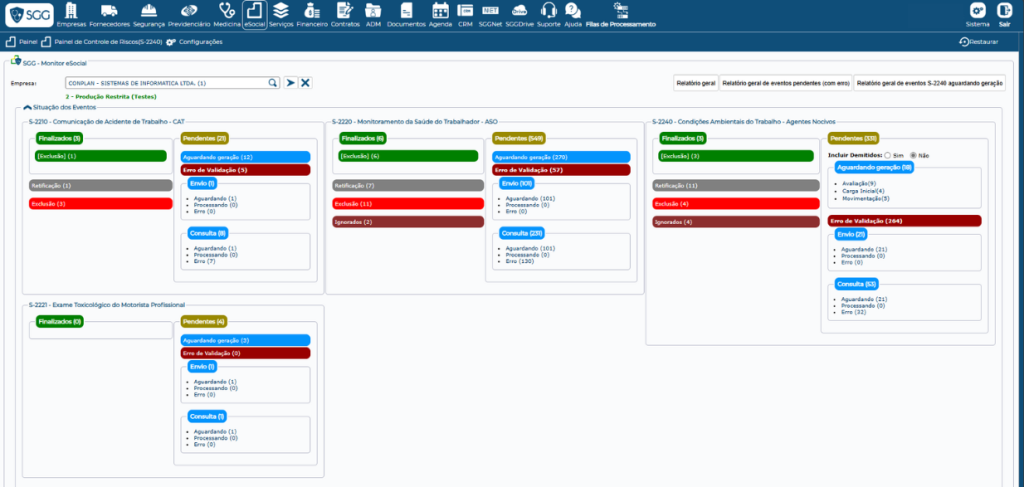Open the Financeiro money bag icon
Screen dimensions: 1024x487
point(313,11)
